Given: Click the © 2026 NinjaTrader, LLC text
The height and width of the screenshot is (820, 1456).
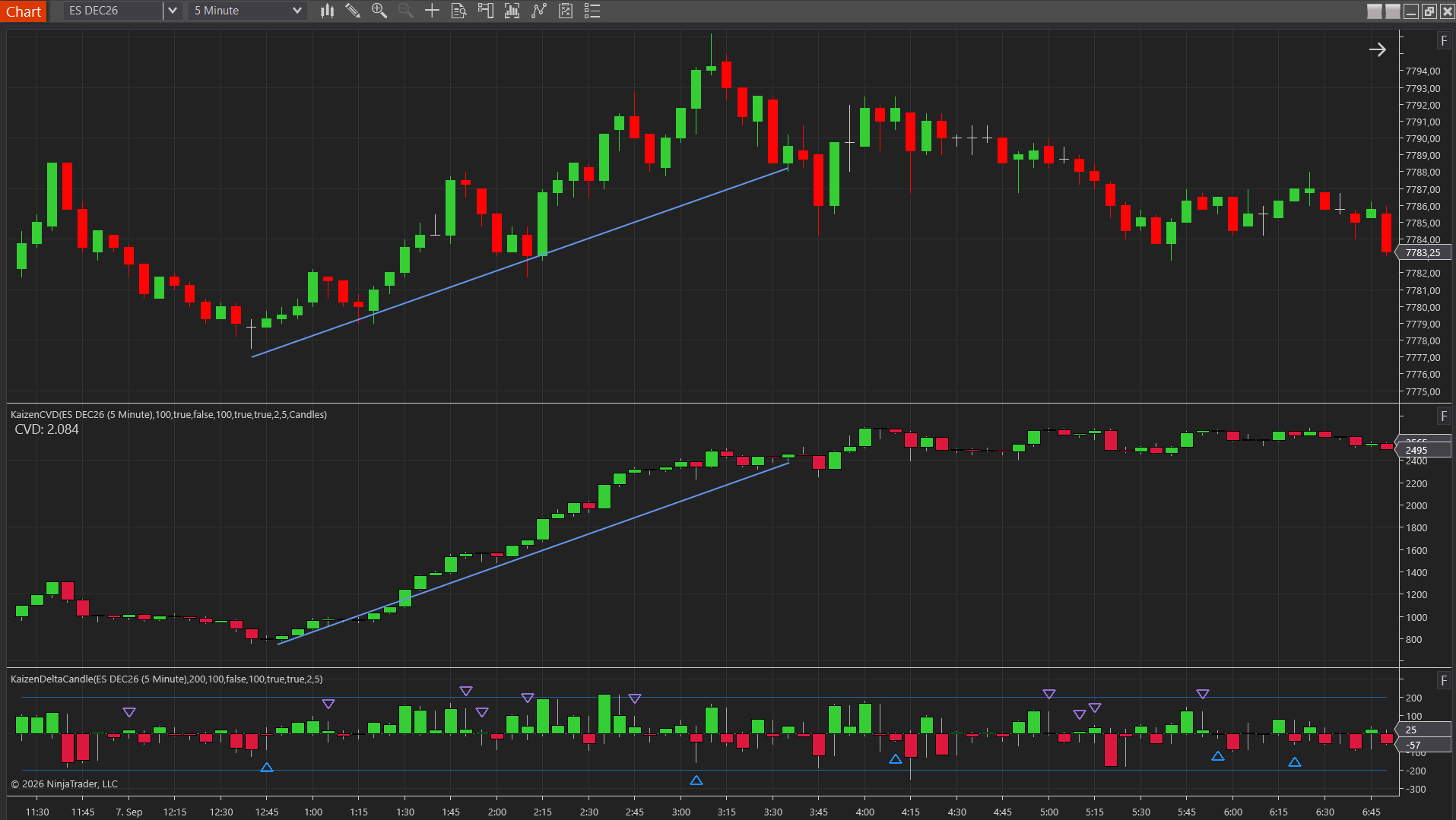Looking at the screenshot, I should 65,784.
